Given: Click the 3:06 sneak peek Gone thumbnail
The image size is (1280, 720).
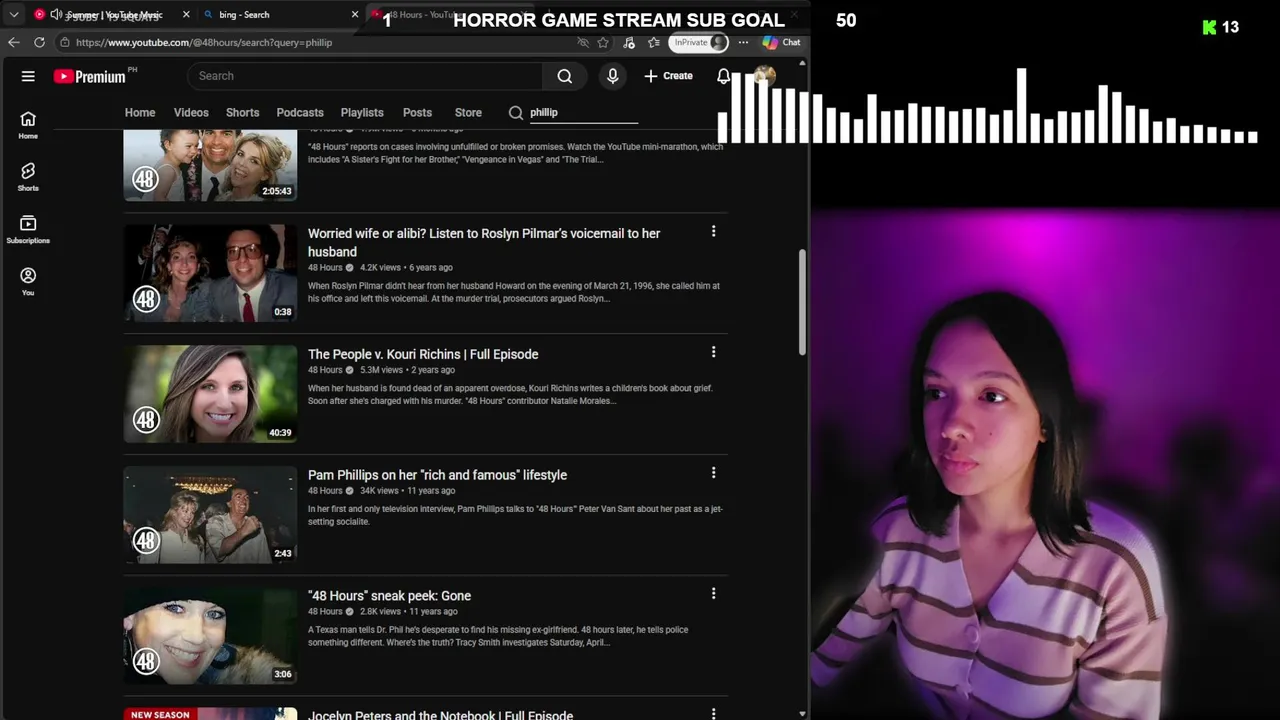Looking at the screenshot, I should (210, 636).
